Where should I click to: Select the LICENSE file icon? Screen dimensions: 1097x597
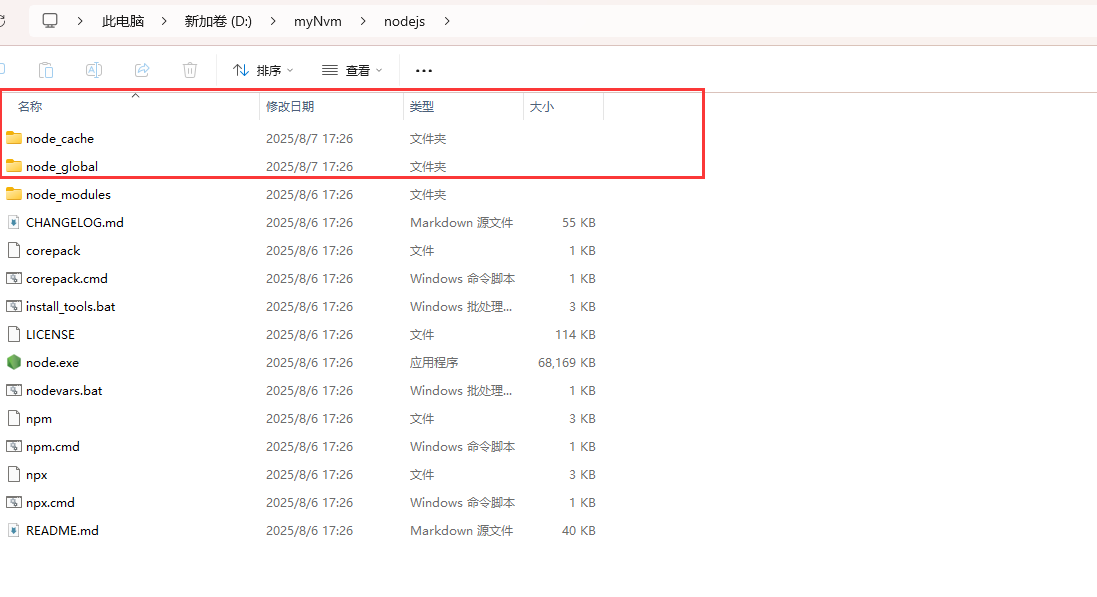[x=14, y=334]
